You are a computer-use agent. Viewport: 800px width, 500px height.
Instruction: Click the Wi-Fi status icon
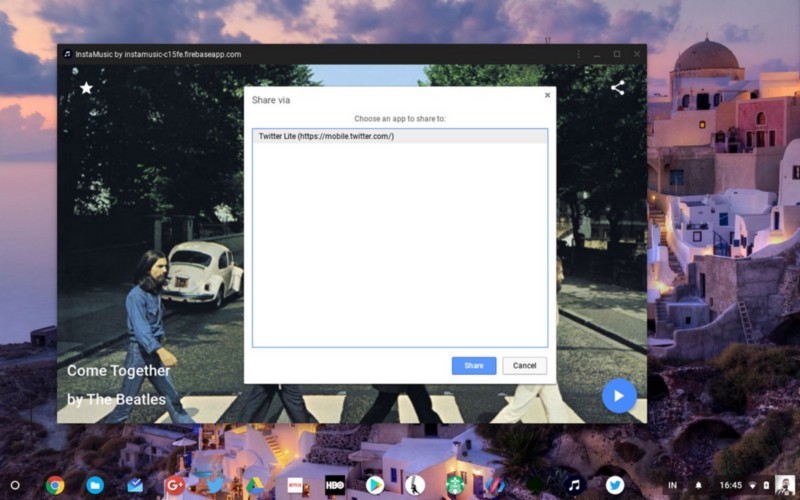pos(753,485)
